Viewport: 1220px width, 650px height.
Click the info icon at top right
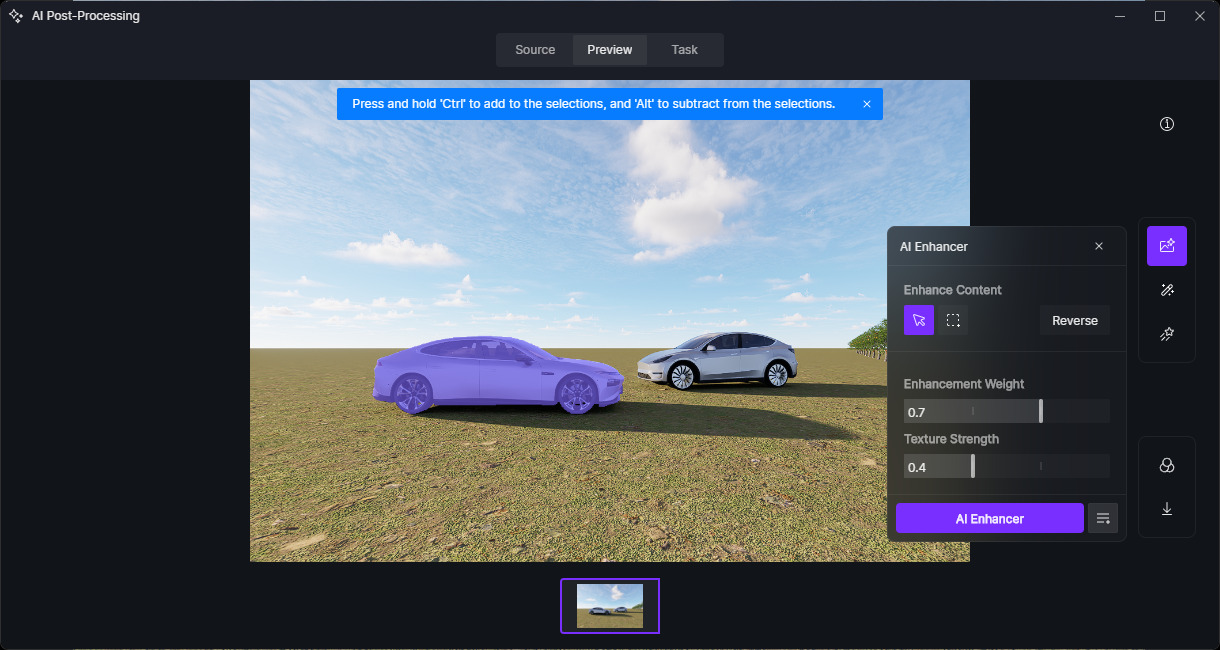coord(1166,124)
